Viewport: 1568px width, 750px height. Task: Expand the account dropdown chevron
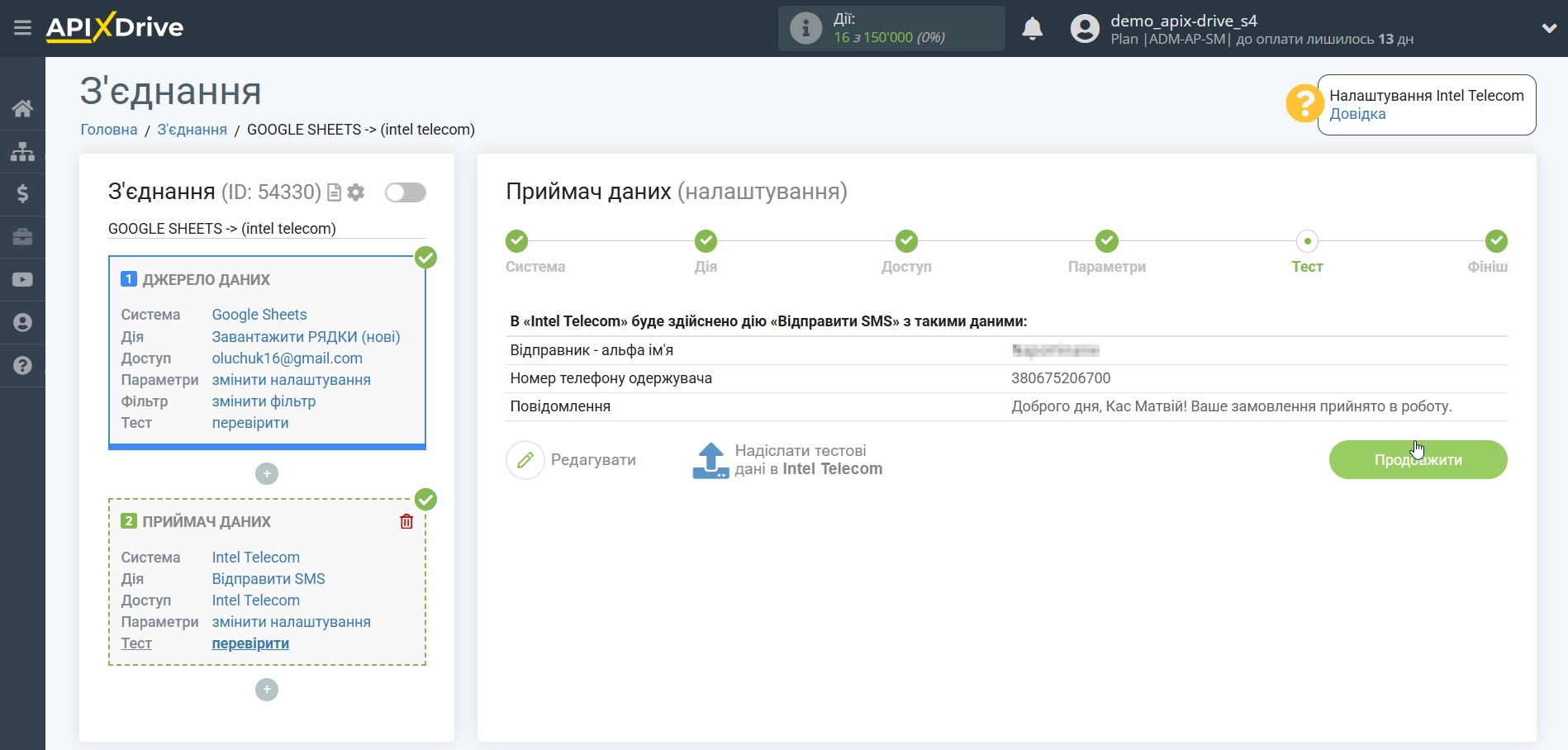point(1549,28)
